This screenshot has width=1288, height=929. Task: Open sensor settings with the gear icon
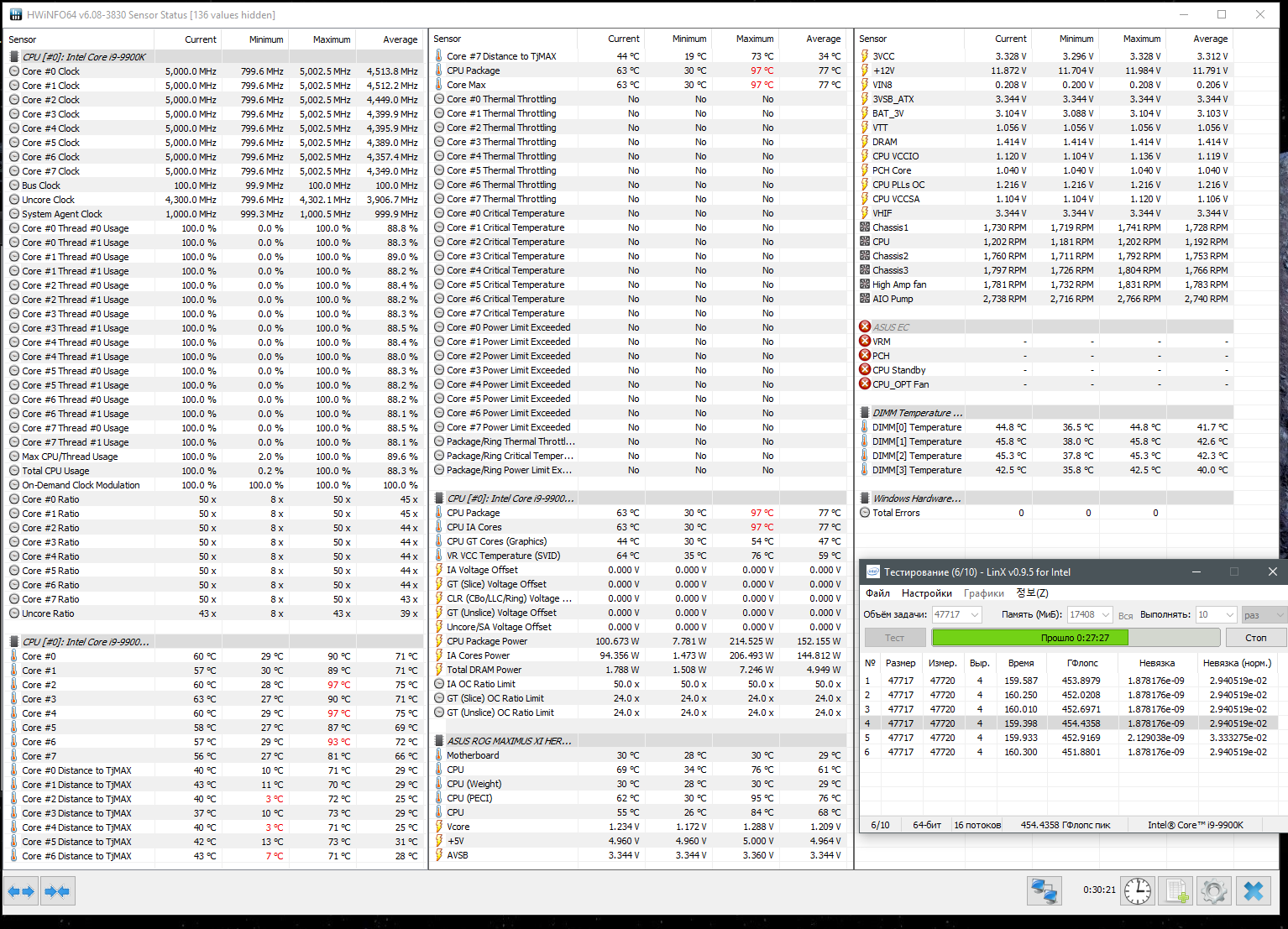click(1213, 890)
